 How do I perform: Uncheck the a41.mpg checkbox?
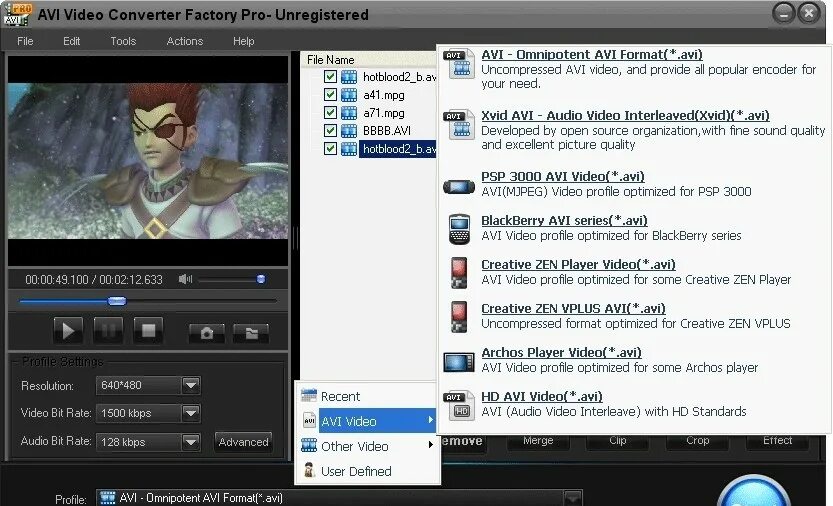point(330,95)
